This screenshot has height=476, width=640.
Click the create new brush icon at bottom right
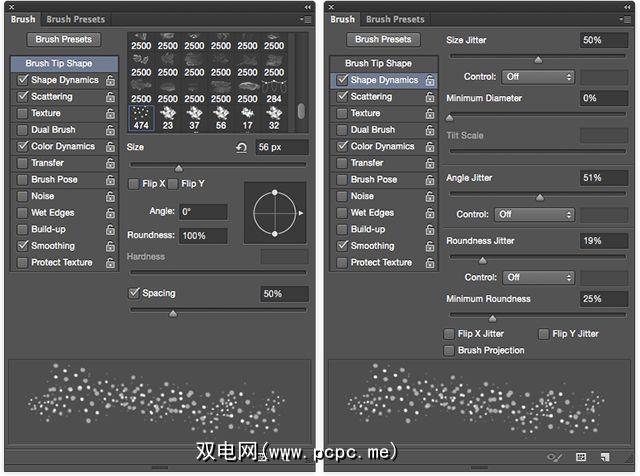point(605,457)
